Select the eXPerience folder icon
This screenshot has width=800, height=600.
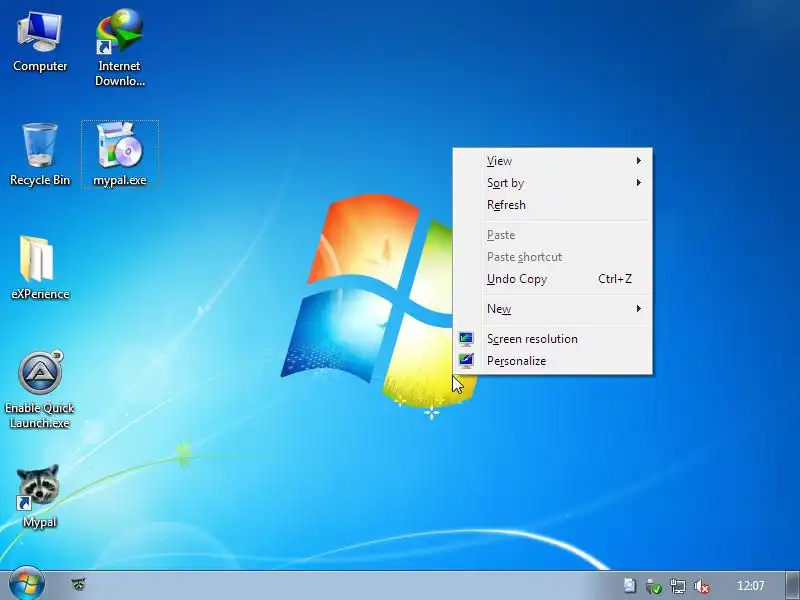40,267
